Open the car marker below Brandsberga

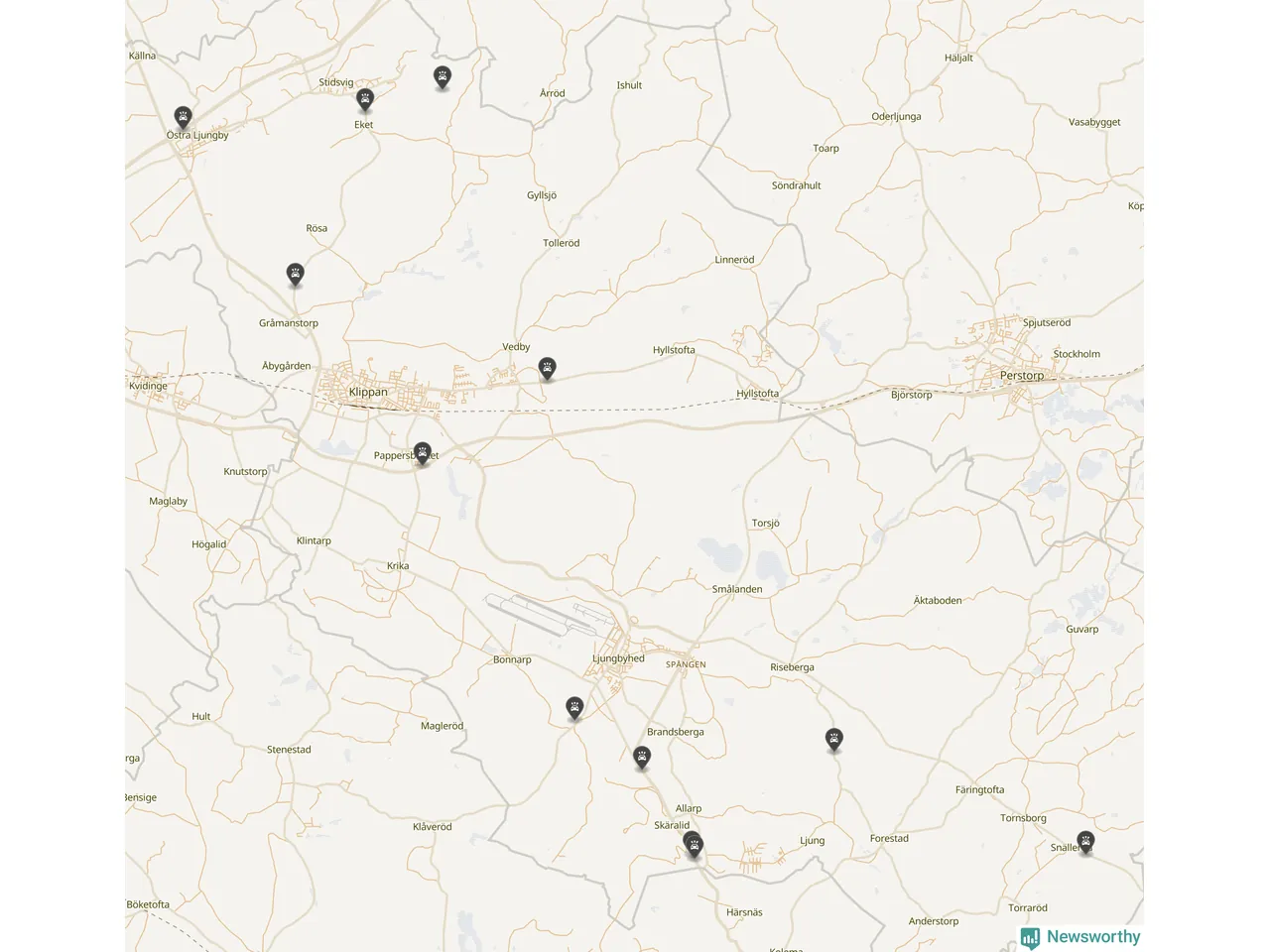(643, 760)
